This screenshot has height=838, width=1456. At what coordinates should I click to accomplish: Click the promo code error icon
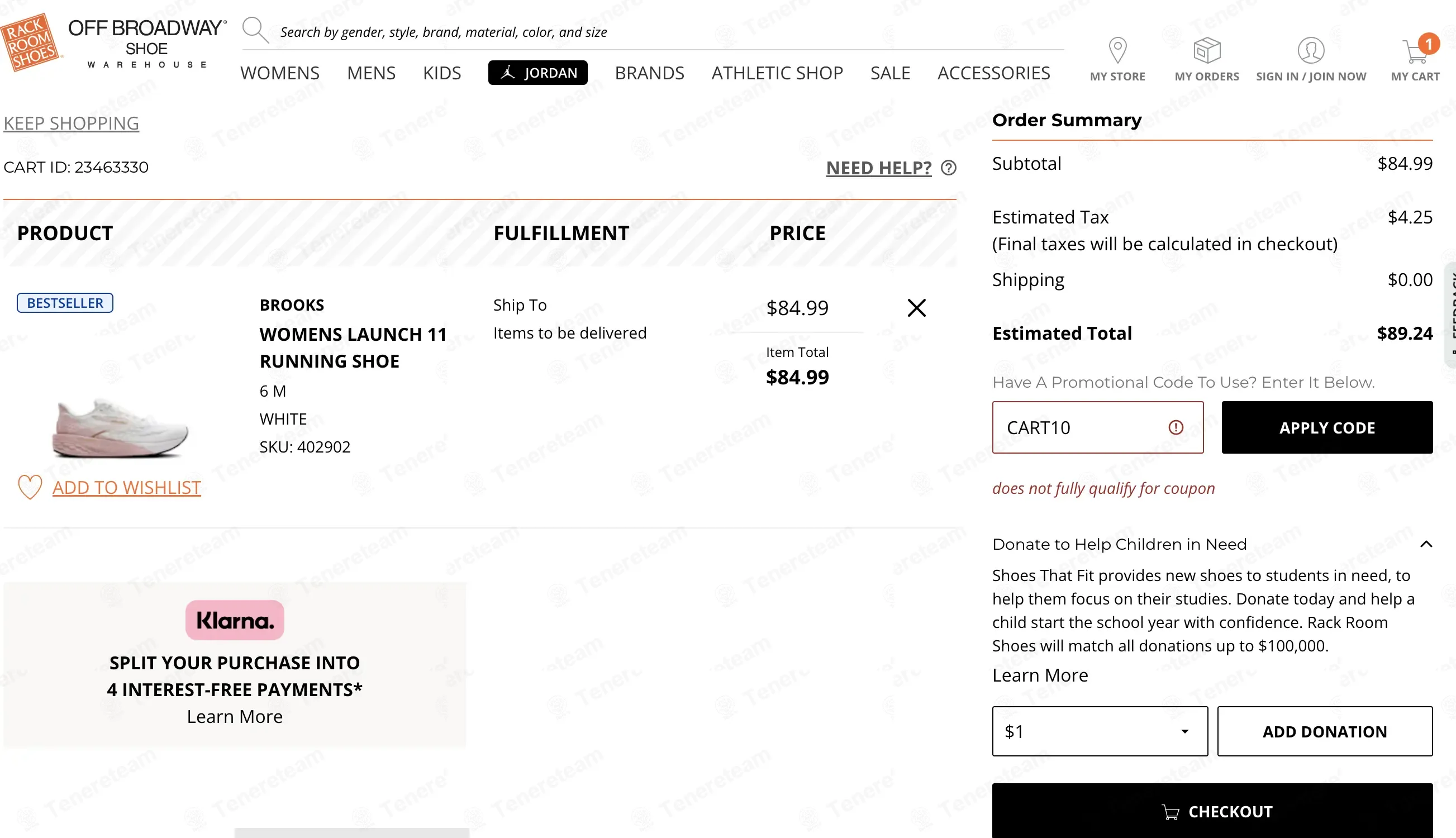(1175, 427)
